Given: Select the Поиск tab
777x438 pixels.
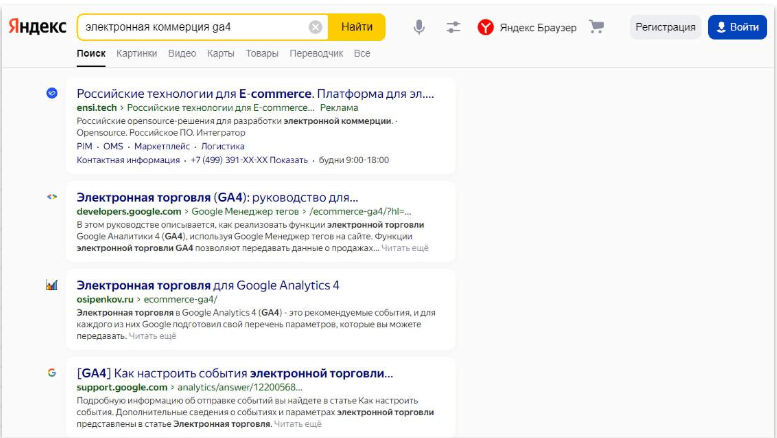Looking at the screenshot, I should pyautogui.click(x=91, y=54).
